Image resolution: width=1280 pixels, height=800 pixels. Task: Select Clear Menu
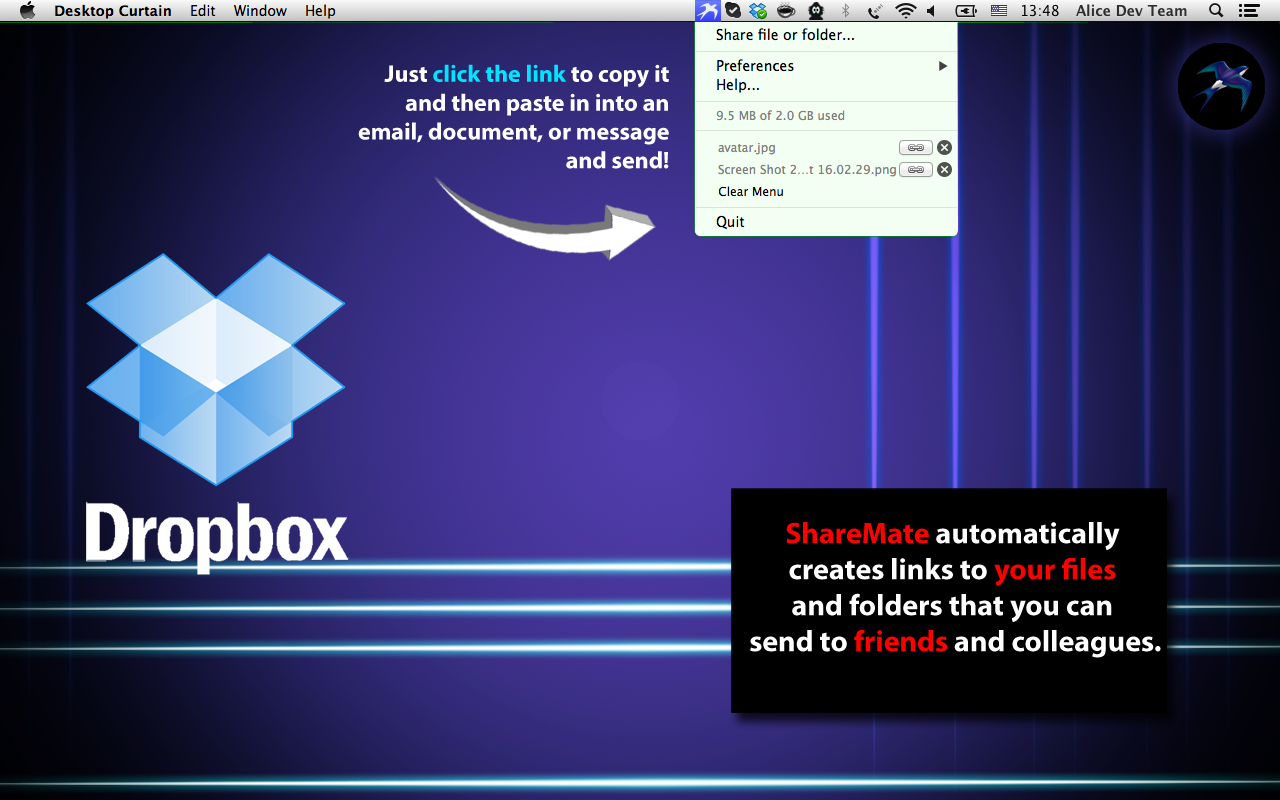(751, 192)
